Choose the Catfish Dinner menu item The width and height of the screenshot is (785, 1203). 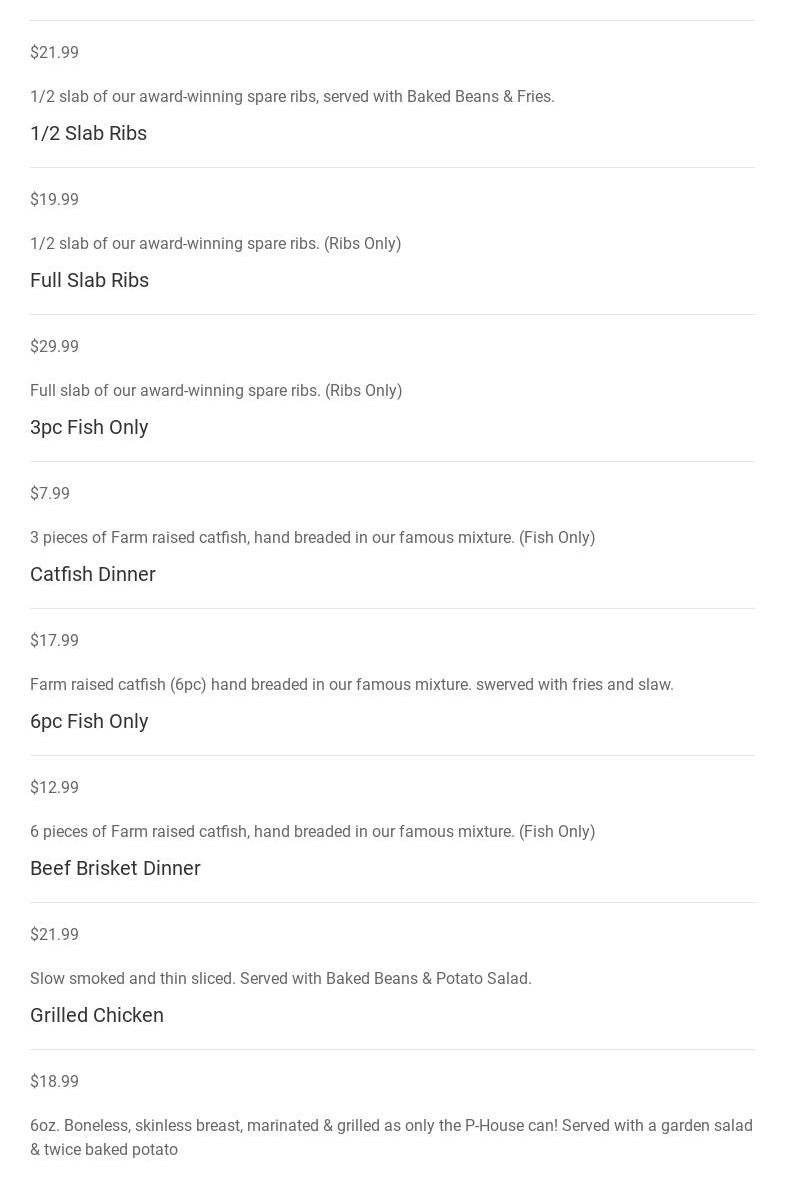93,574
